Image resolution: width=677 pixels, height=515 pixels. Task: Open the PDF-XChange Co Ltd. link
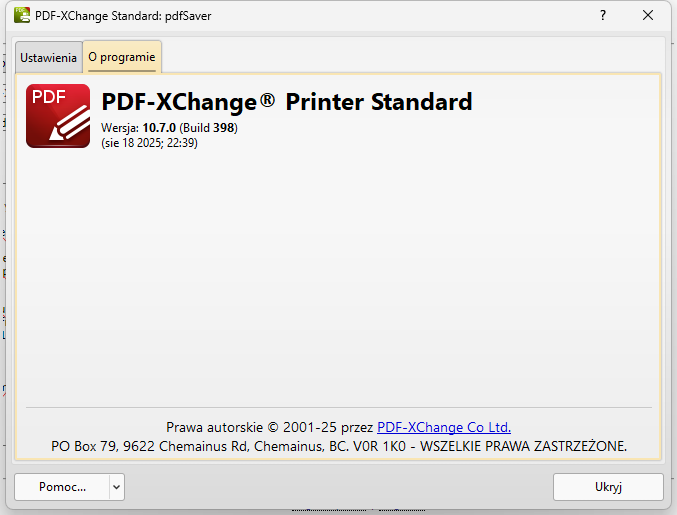pyautogui.click(x=444, y=427)
